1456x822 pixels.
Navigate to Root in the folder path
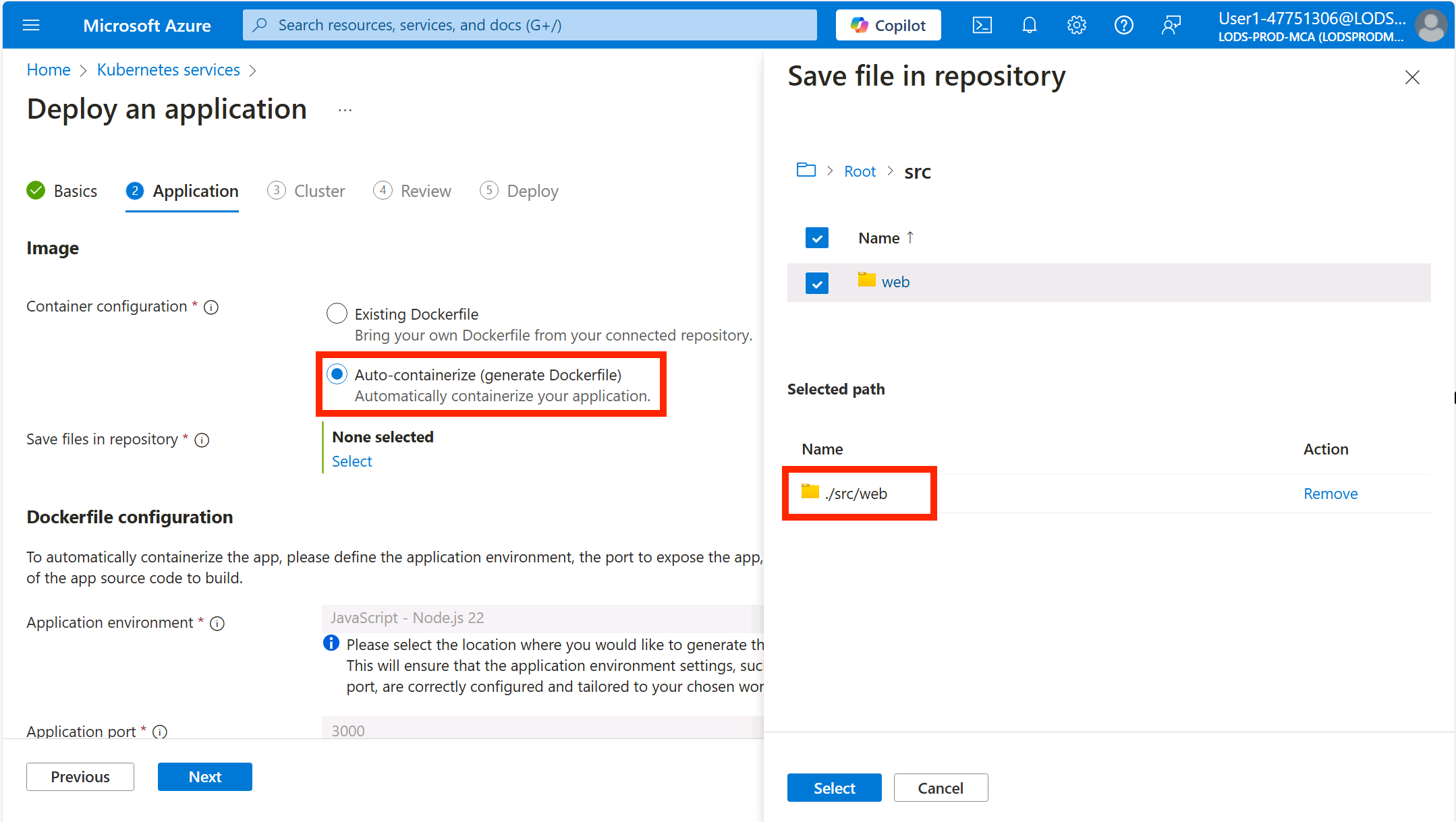[x=860, y=171]
